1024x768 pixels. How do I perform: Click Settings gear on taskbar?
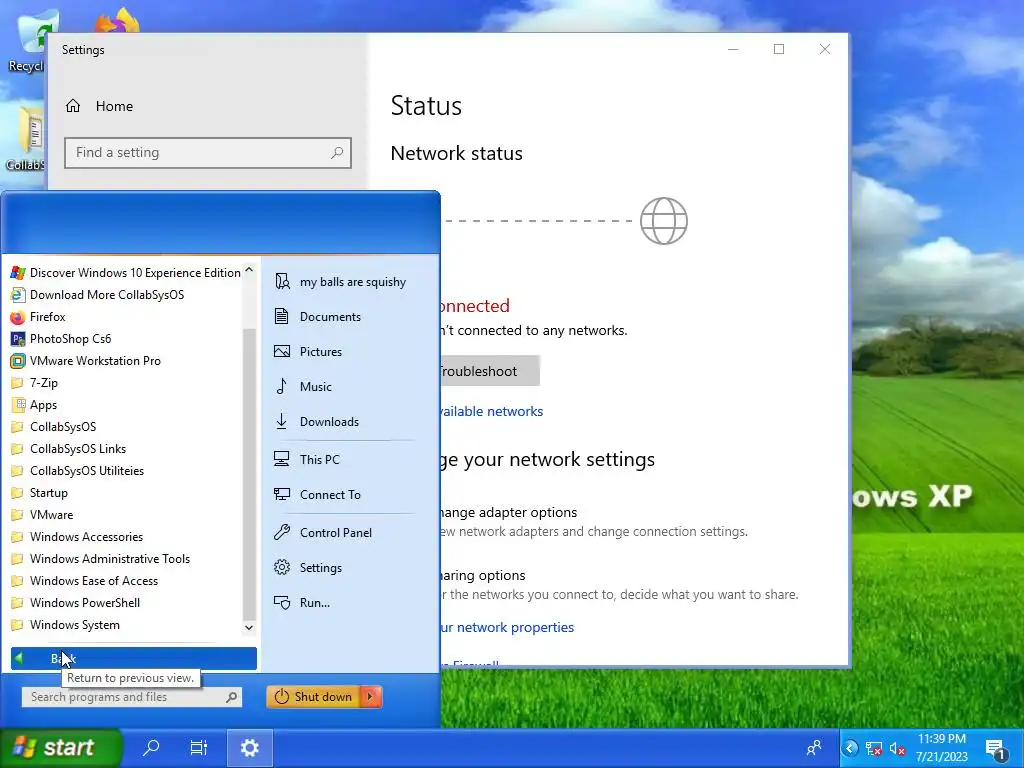tap(249, 748)
